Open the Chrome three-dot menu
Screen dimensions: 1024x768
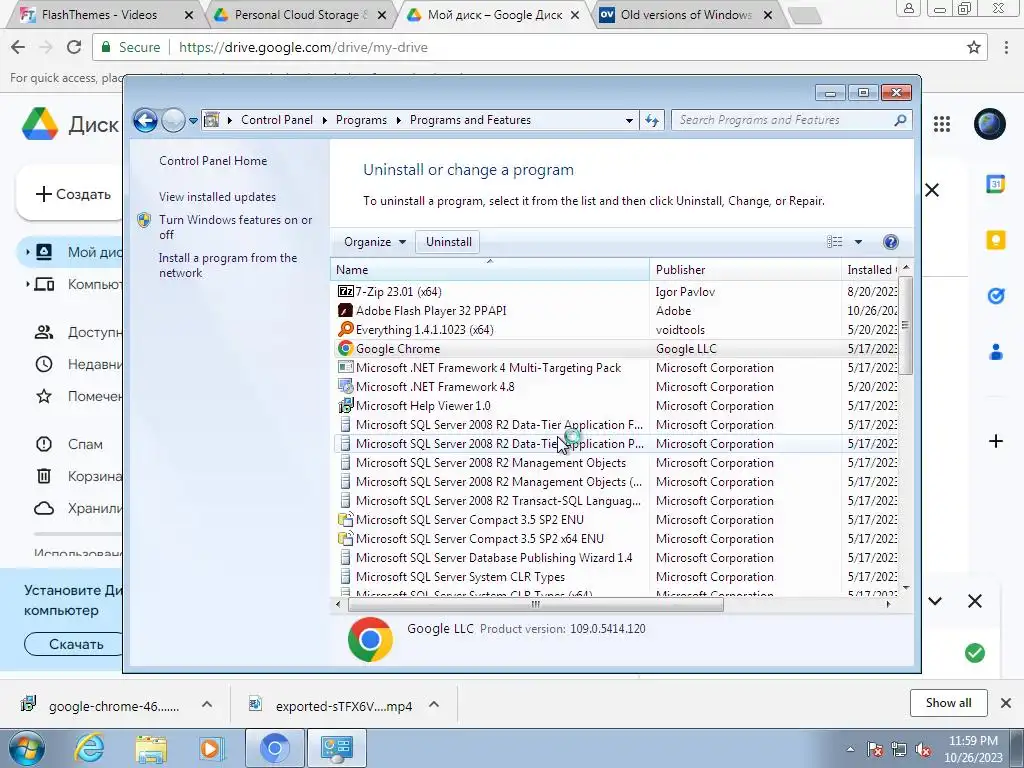click(x=1006, y=47)
